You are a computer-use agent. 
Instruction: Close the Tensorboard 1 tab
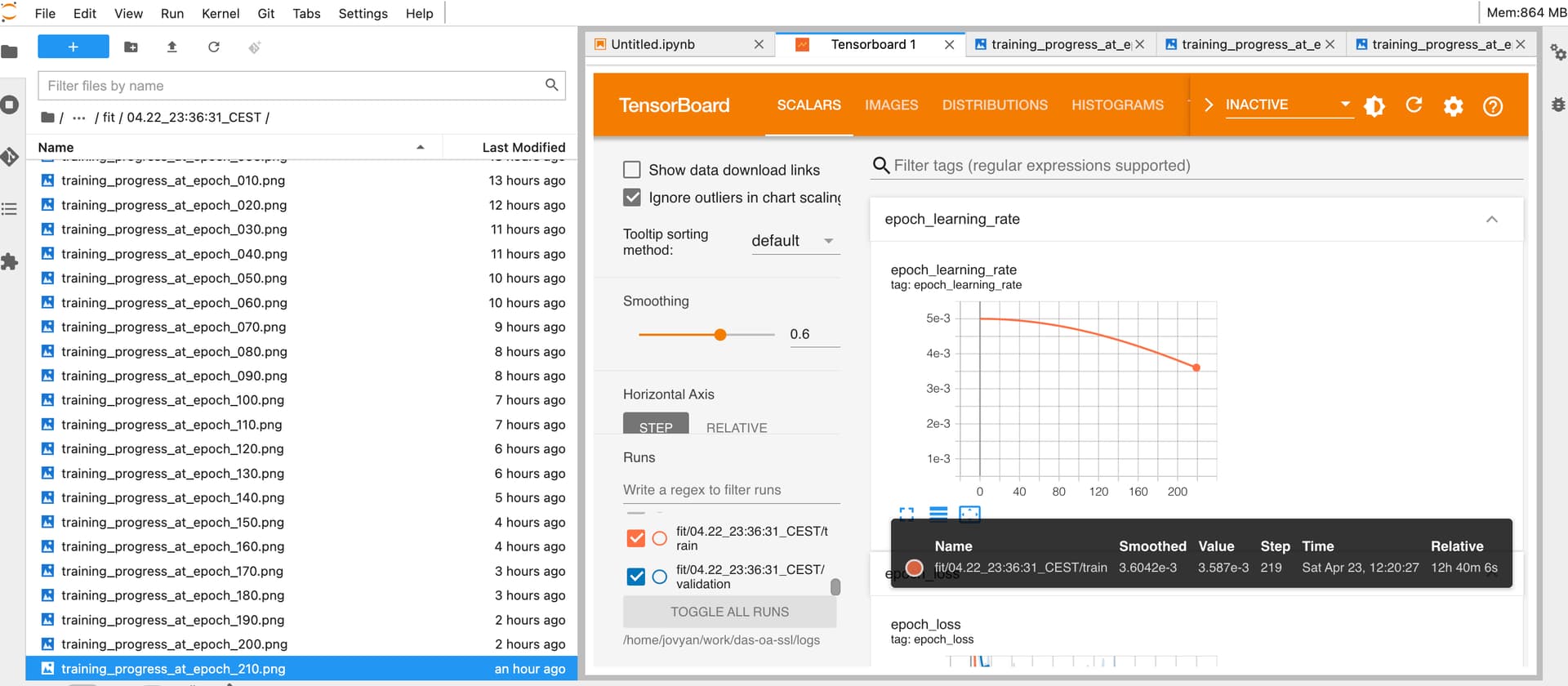(949, 45)
